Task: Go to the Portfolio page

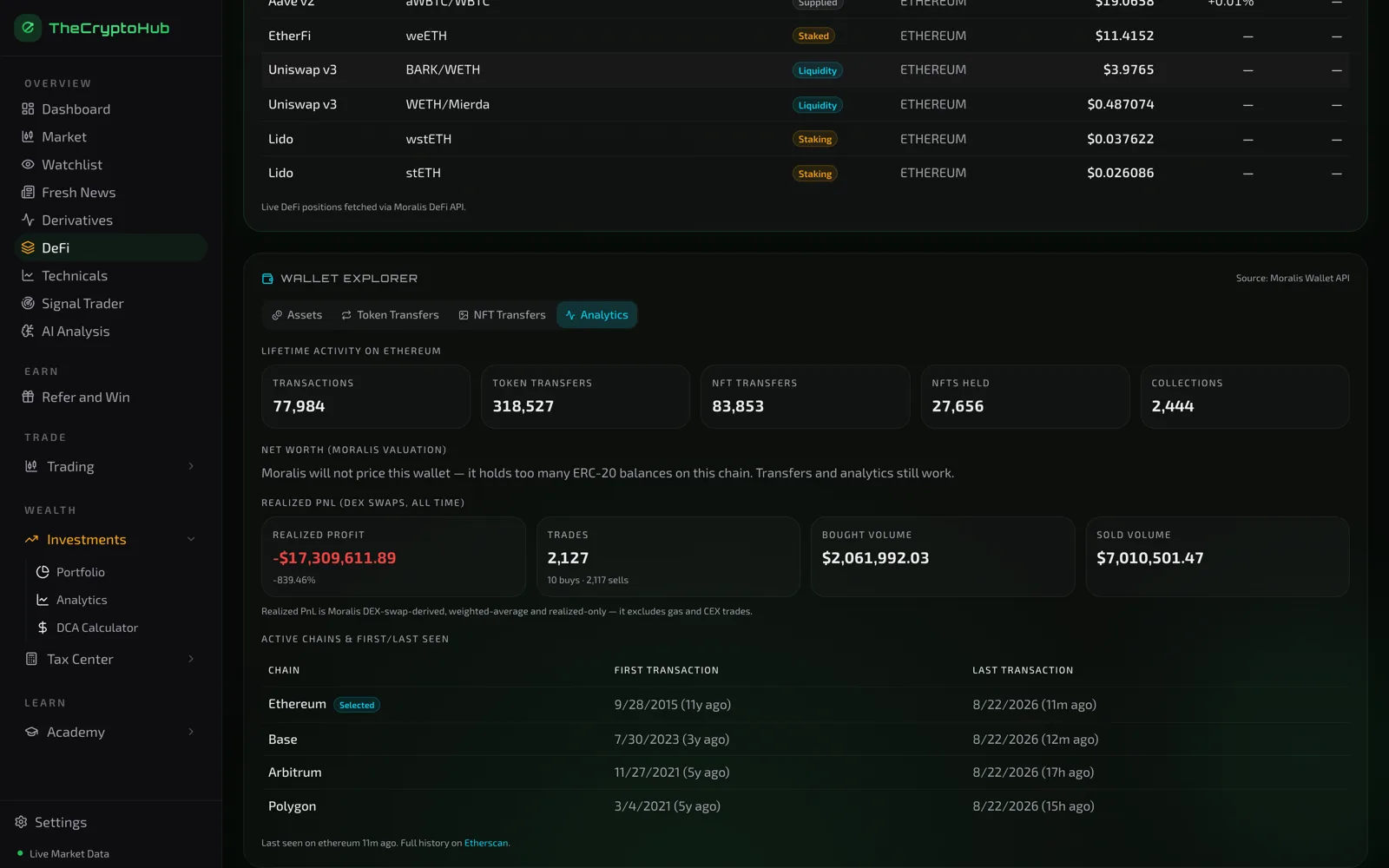Action: tap(116, 572)
